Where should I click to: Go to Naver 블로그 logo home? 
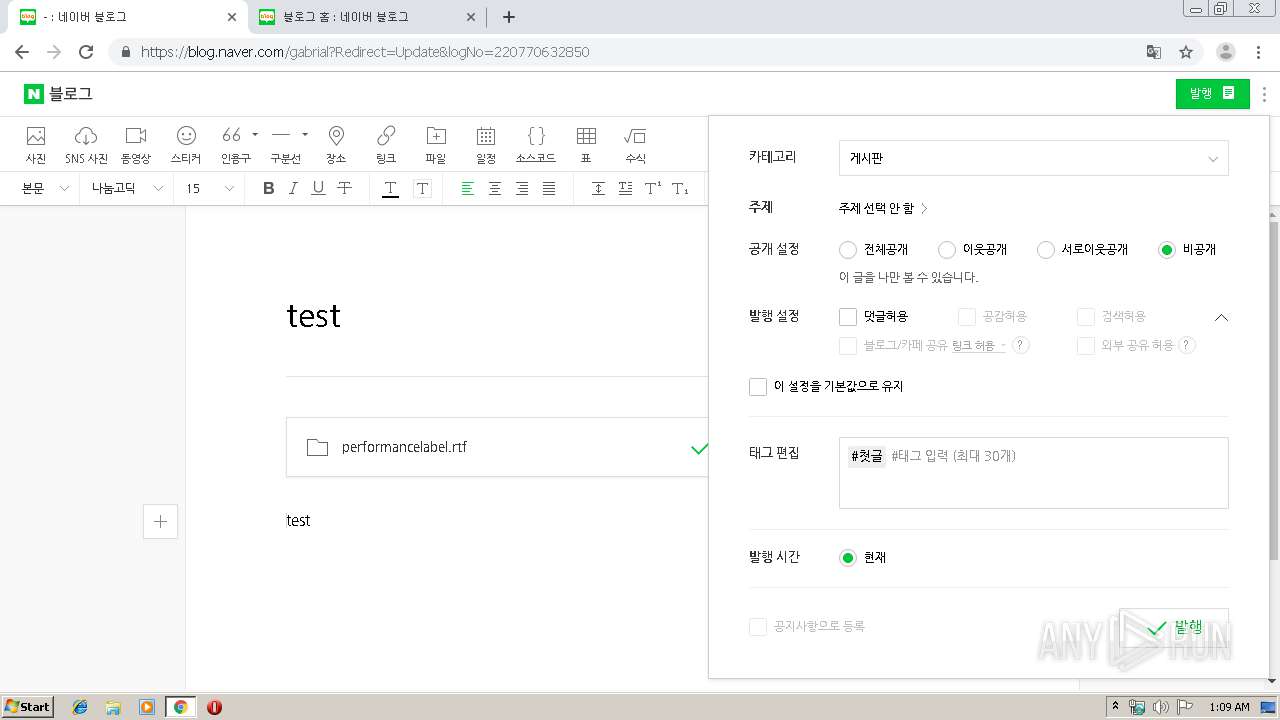[x=59, y=94]
